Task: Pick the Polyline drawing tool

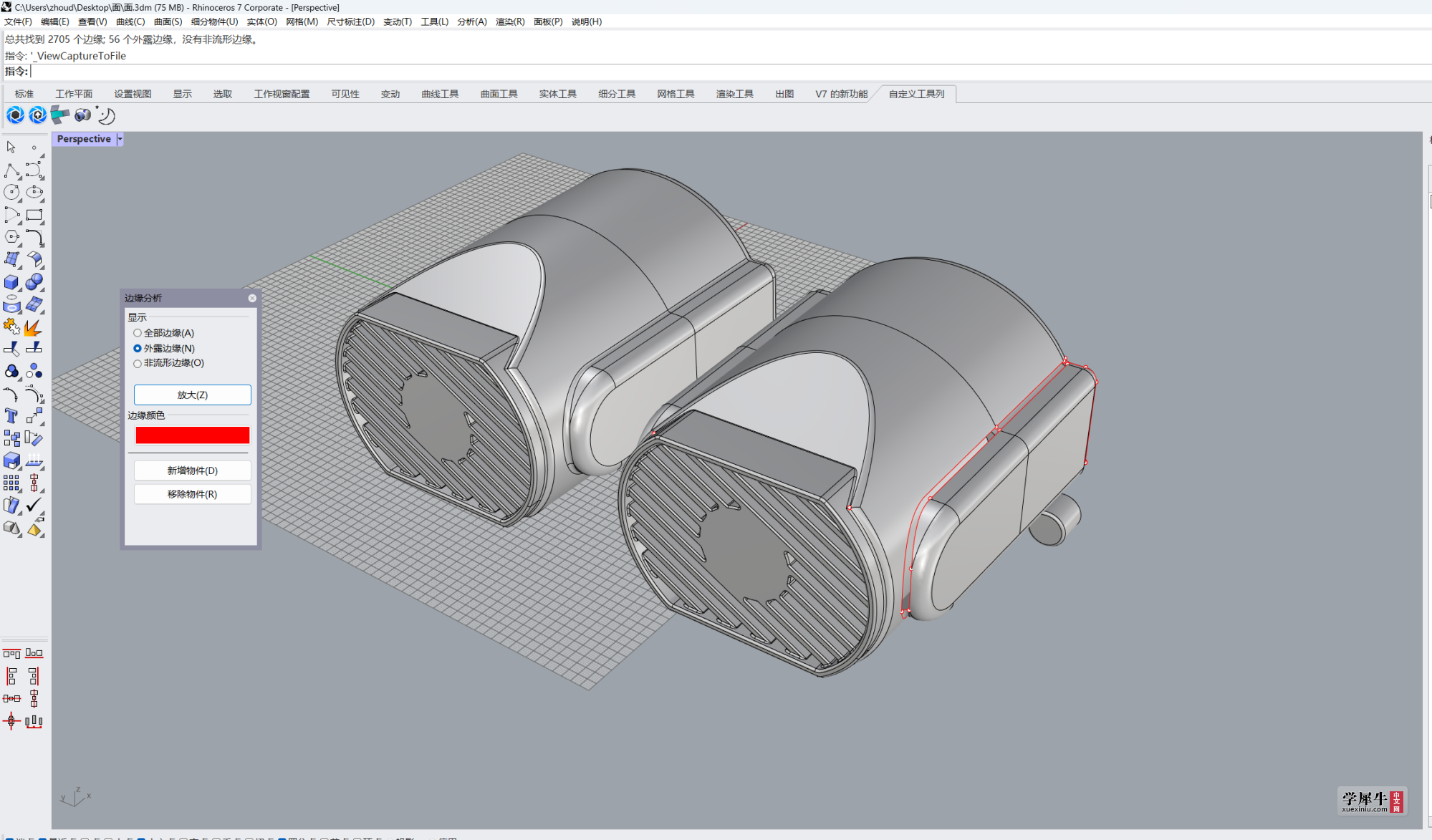Action: coord(11,170)
